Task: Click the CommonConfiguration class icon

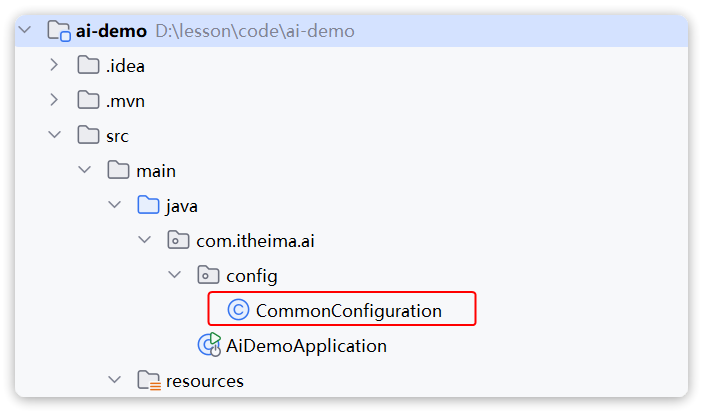Action: point(238,310)
